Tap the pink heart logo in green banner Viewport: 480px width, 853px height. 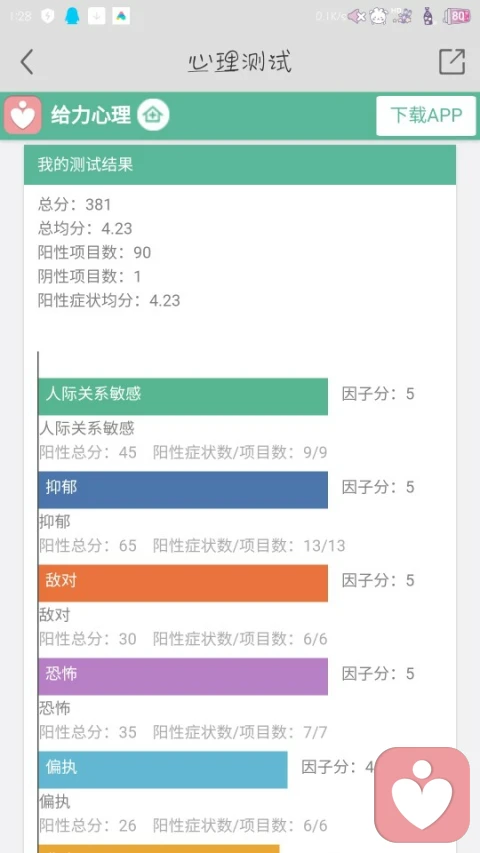pyautogui.click(x=23, y=115)
